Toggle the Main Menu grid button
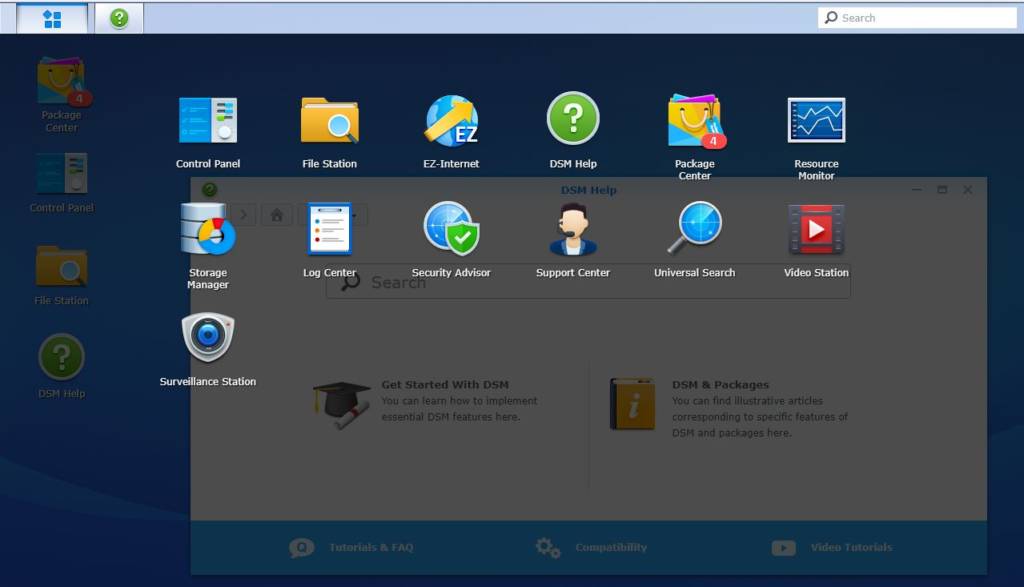The width and height of the screenshot is (1024, 587). pyautogui.click(x=52, y=18)
